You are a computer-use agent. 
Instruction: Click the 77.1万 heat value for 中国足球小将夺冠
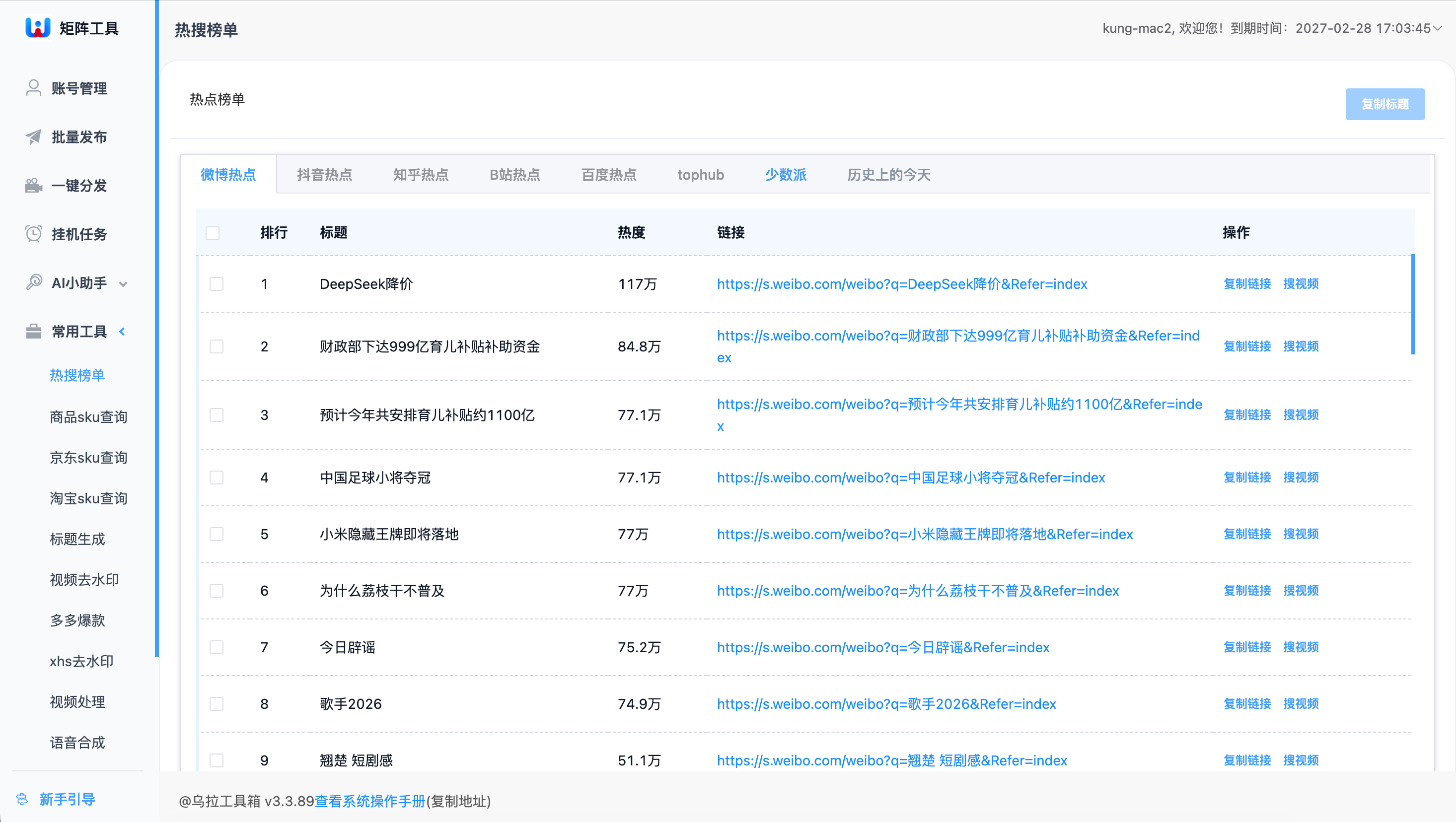point(639,478)
